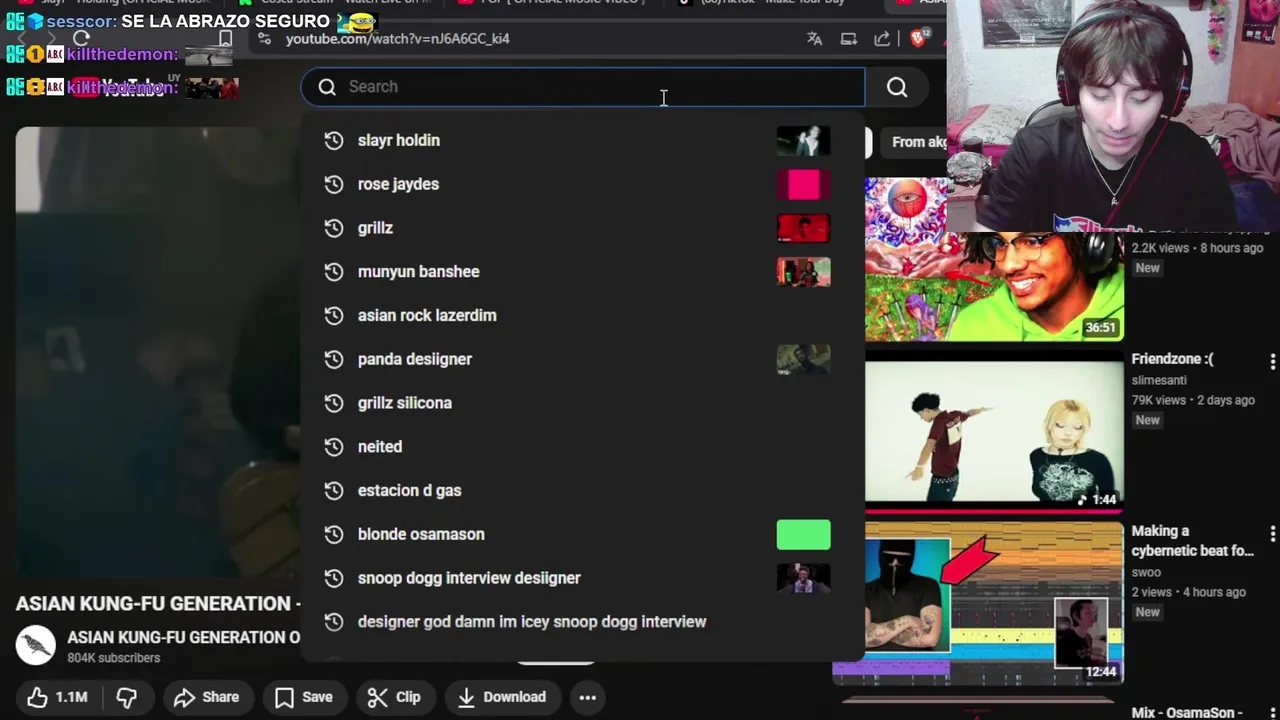The height and width of the screenshot is (720, 1280).
Task: Click the cast/media icon in address bar
Action: tap(849, 38)
